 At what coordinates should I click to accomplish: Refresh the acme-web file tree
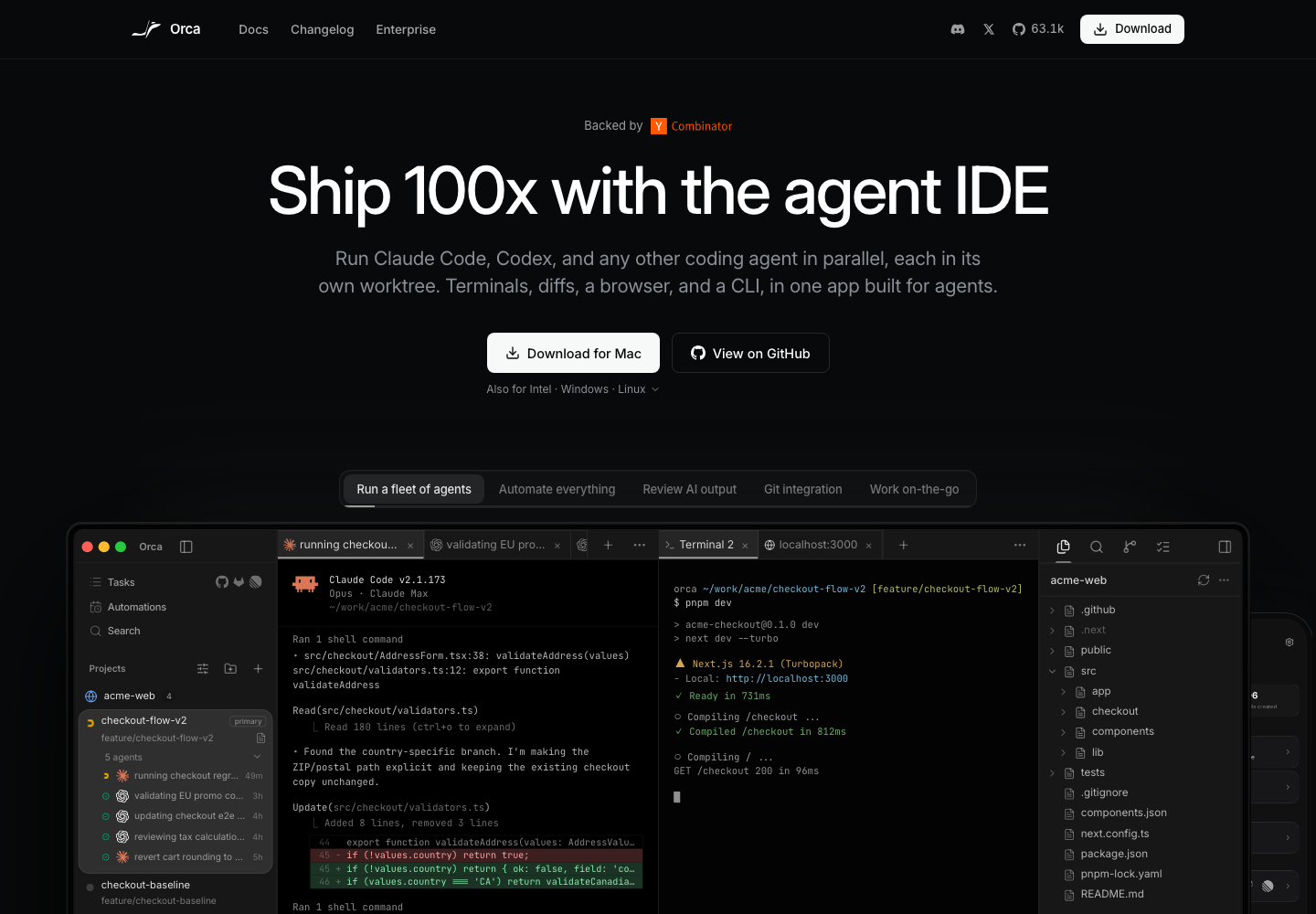[x=1204, y=580]
